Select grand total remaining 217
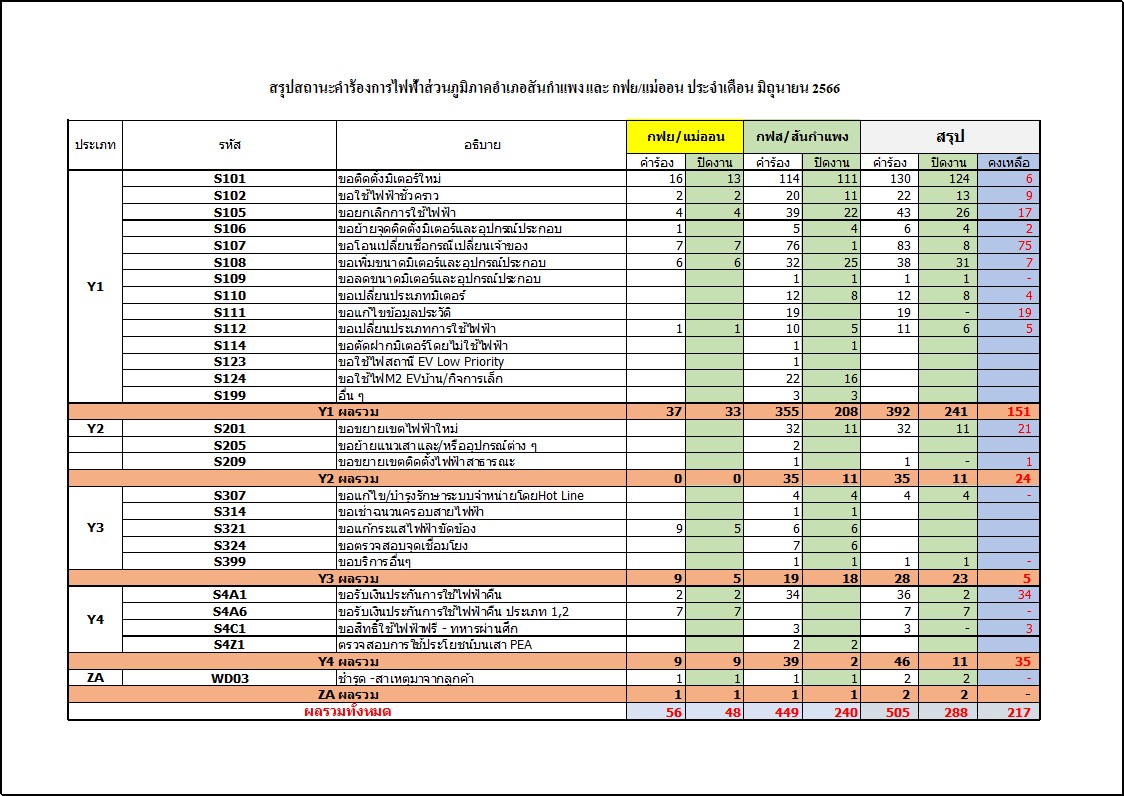 [1019, 712]
